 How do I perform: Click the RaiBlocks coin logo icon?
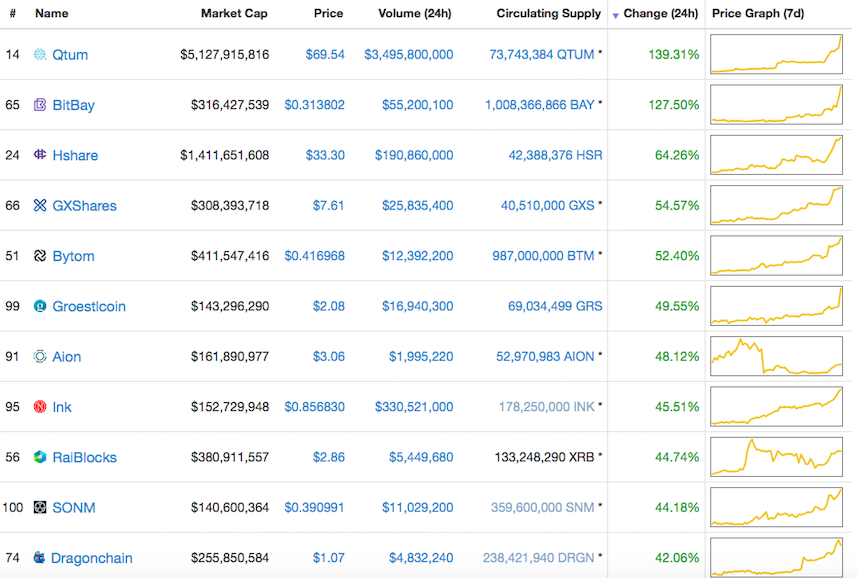[40, 457]
